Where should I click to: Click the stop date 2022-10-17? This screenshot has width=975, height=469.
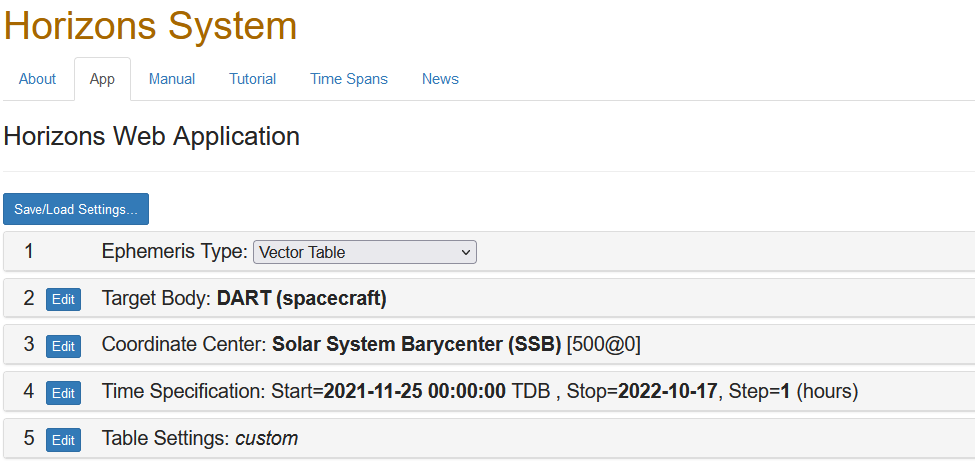[667, 391]
